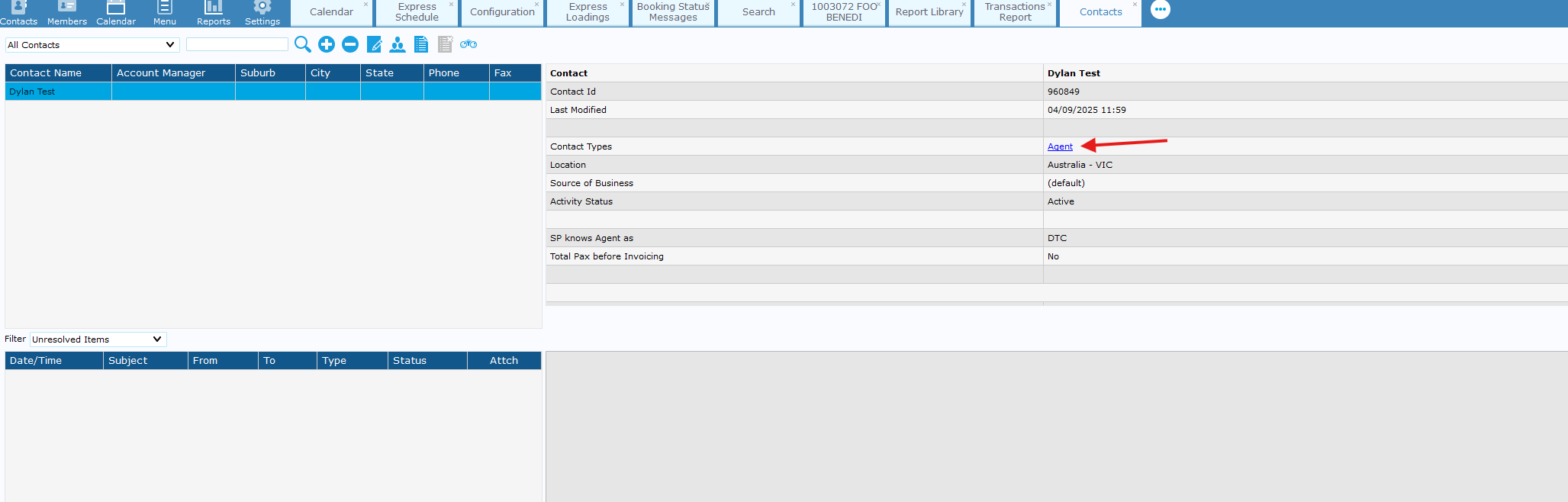Switch to the Report Library tab

click(929, 12)
